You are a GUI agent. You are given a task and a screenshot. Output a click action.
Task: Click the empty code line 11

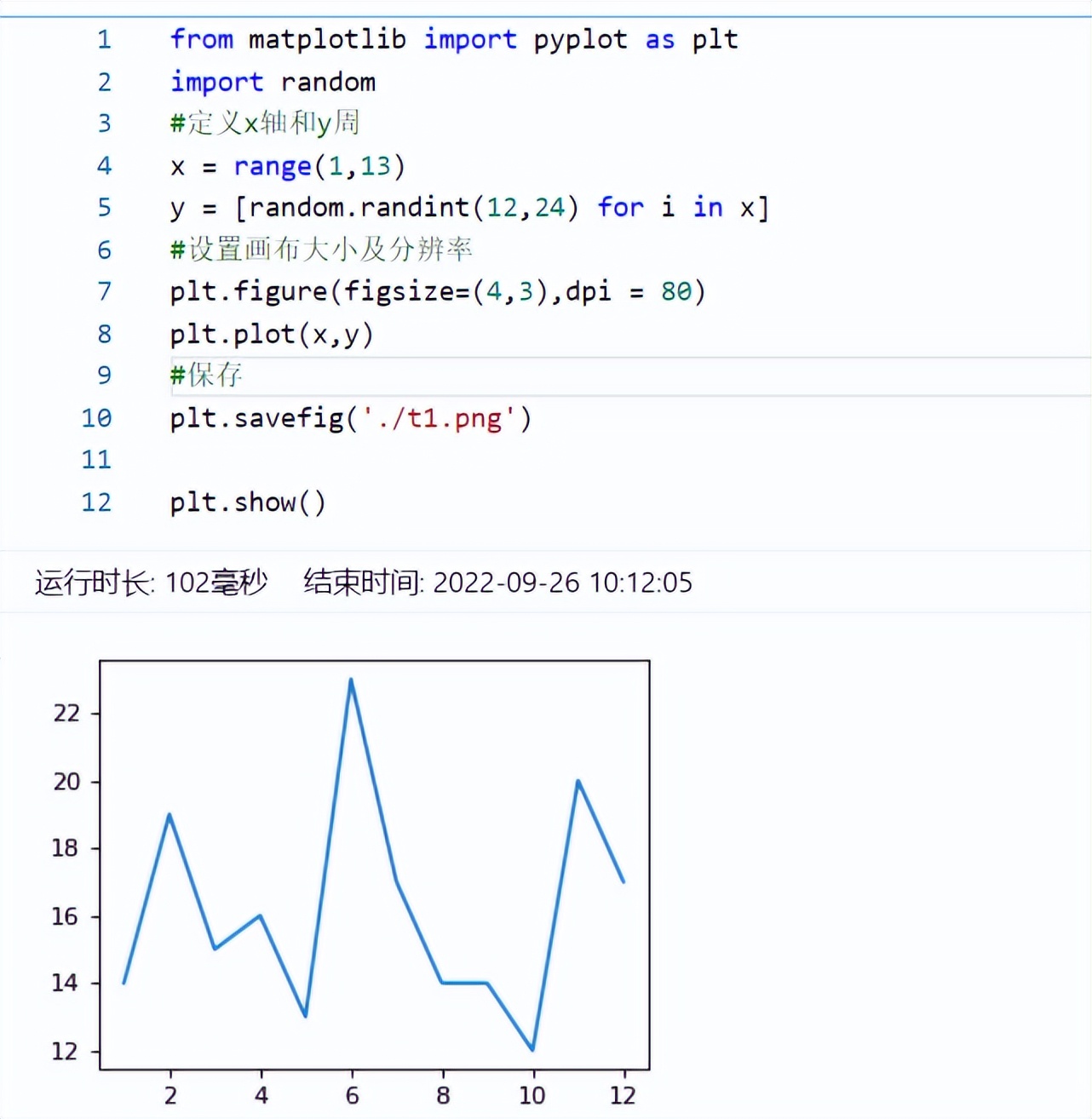[x=630, y=460]
